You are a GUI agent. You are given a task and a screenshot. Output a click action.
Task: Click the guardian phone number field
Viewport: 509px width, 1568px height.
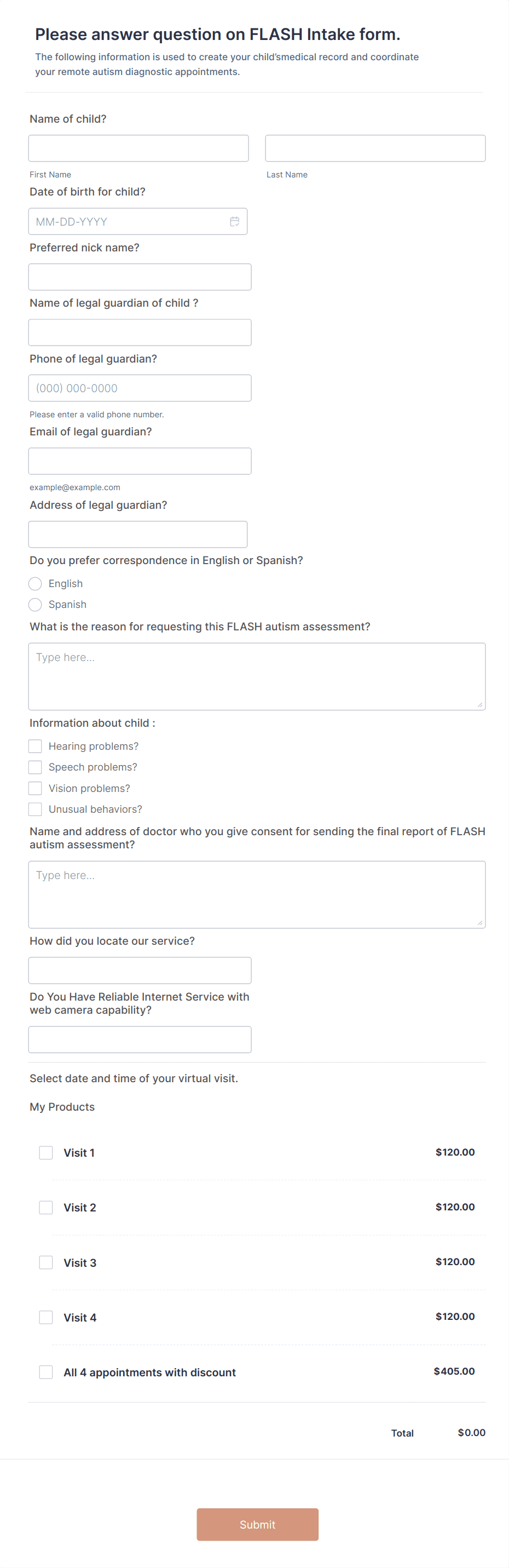pos(139,387)
